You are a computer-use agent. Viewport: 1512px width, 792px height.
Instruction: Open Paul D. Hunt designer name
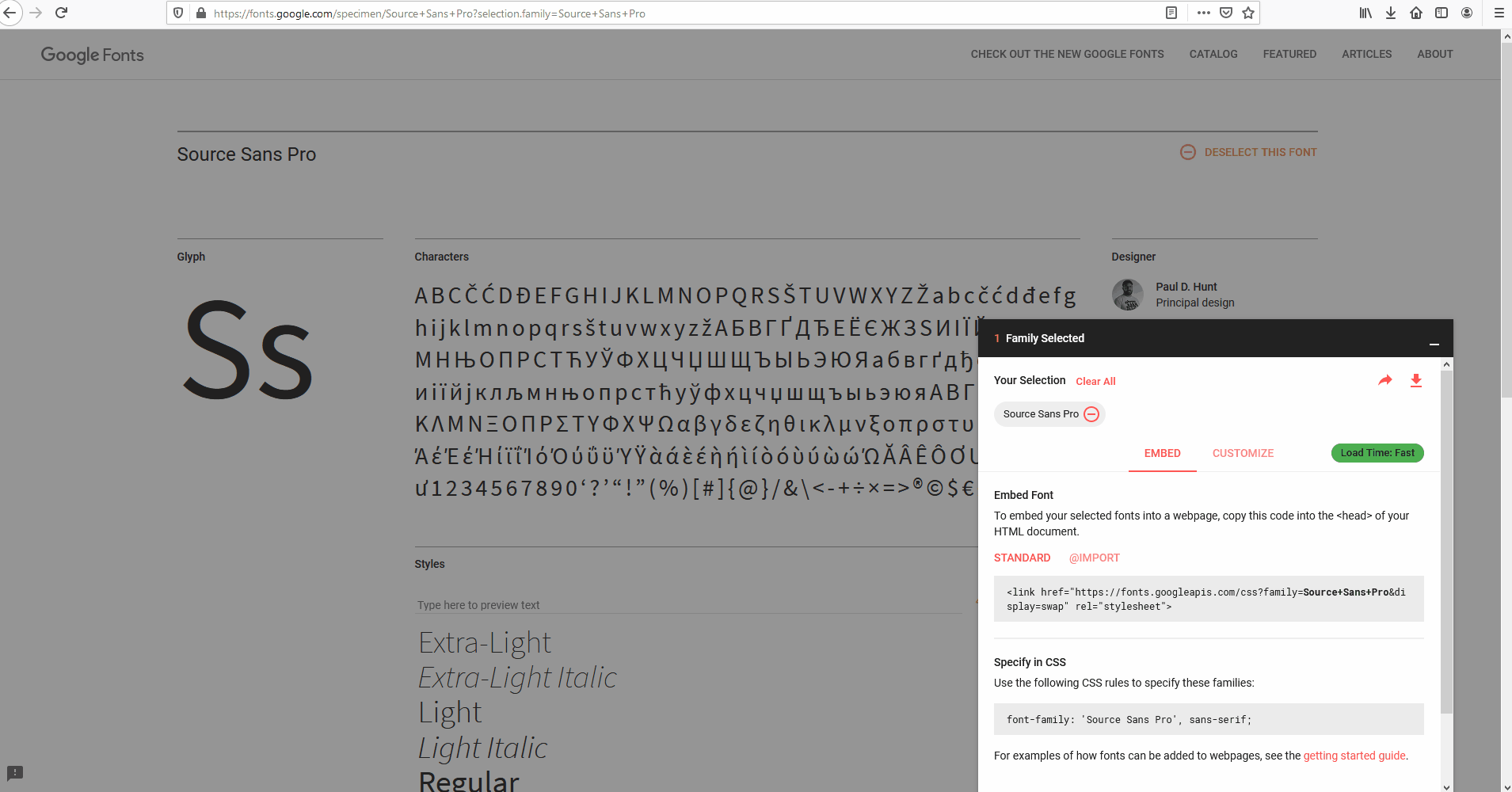click(1186, 287)
